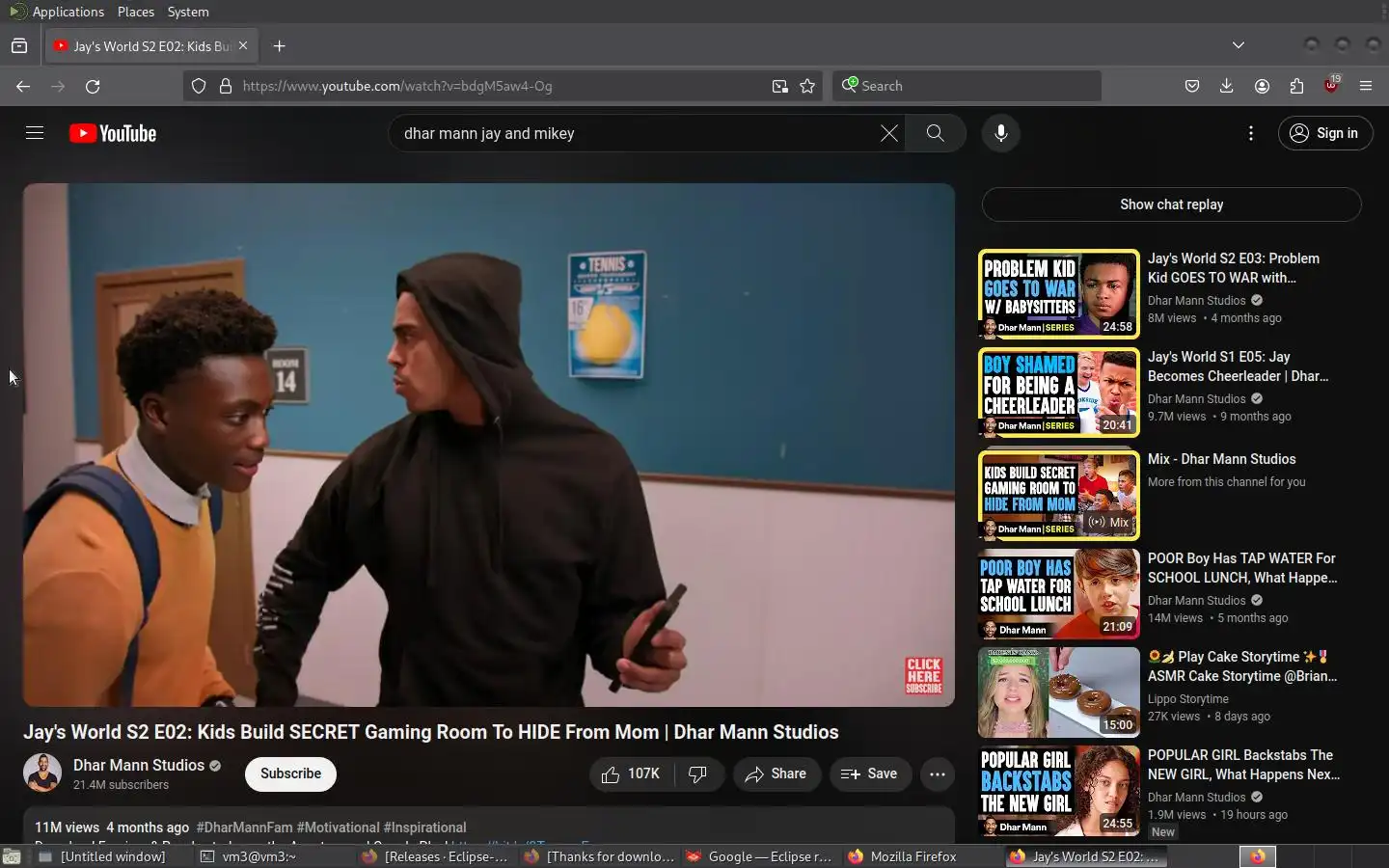Open uBlock Origin extension icon
This screenshot has width=1389, height=868.
tap(1331, 86)
